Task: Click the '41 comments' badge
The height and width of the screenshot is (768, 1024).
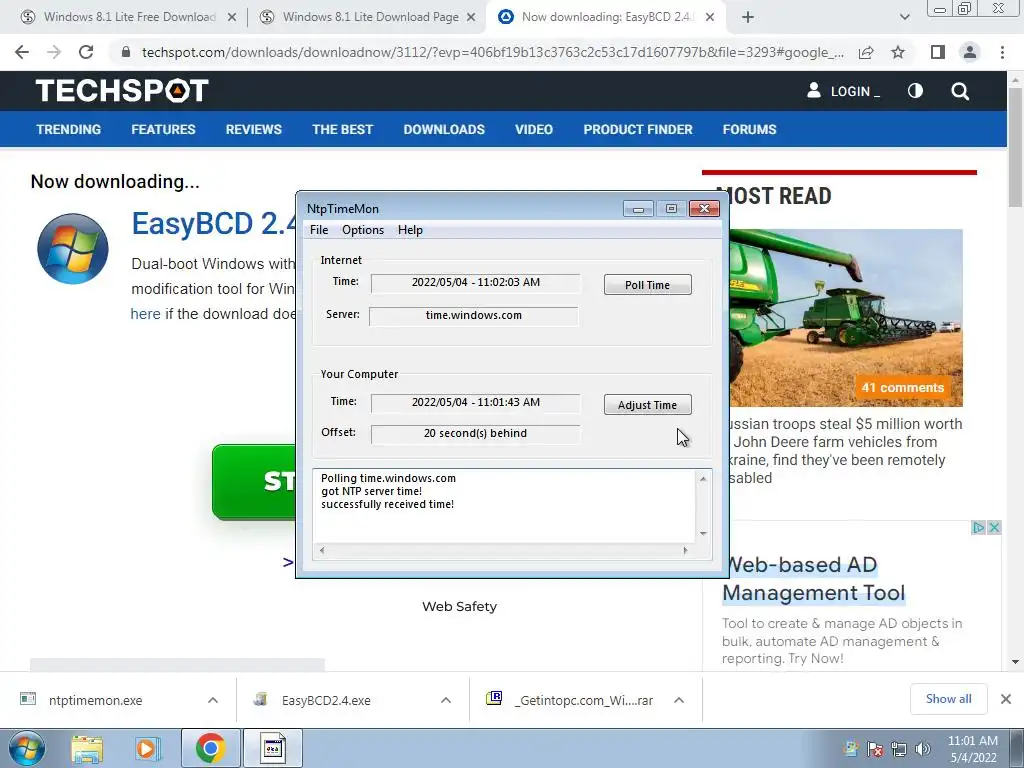Action: (x=903, y=387)
